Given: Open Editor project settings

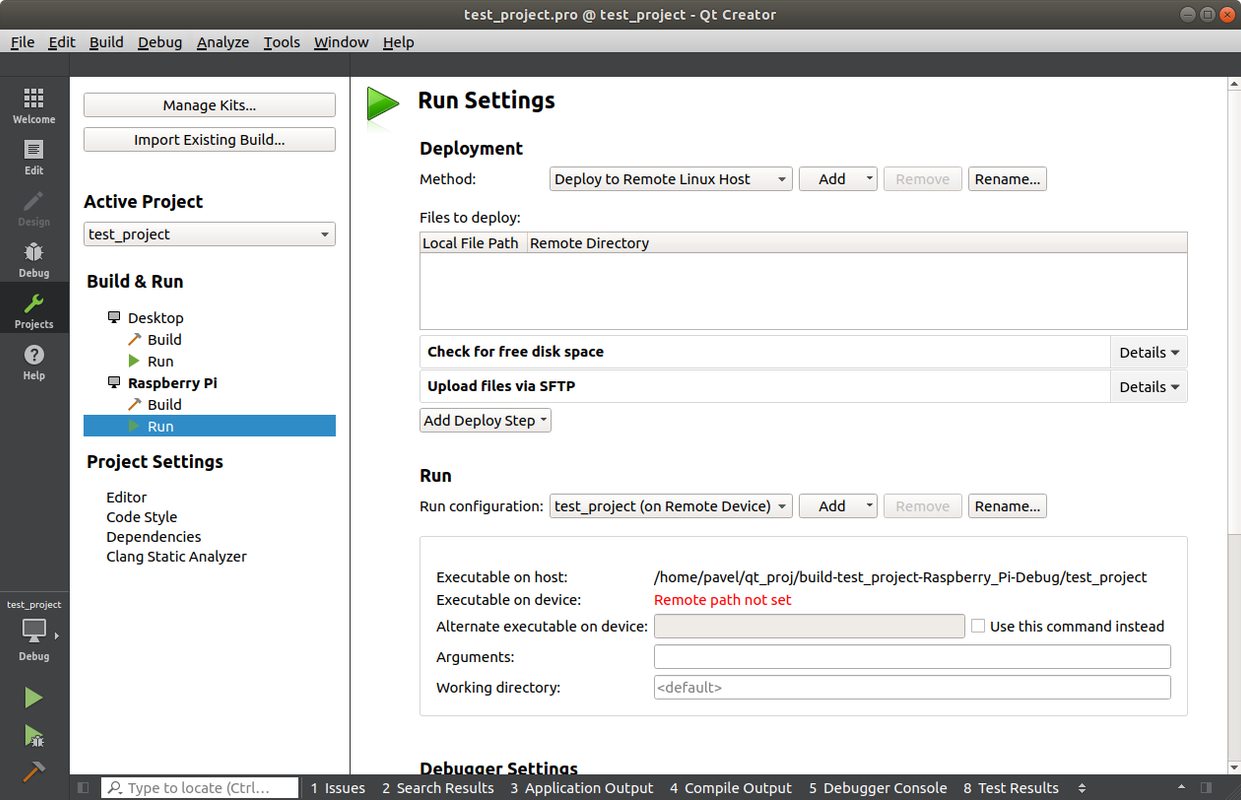Looking at the screenshot, I should click(127, 497).
